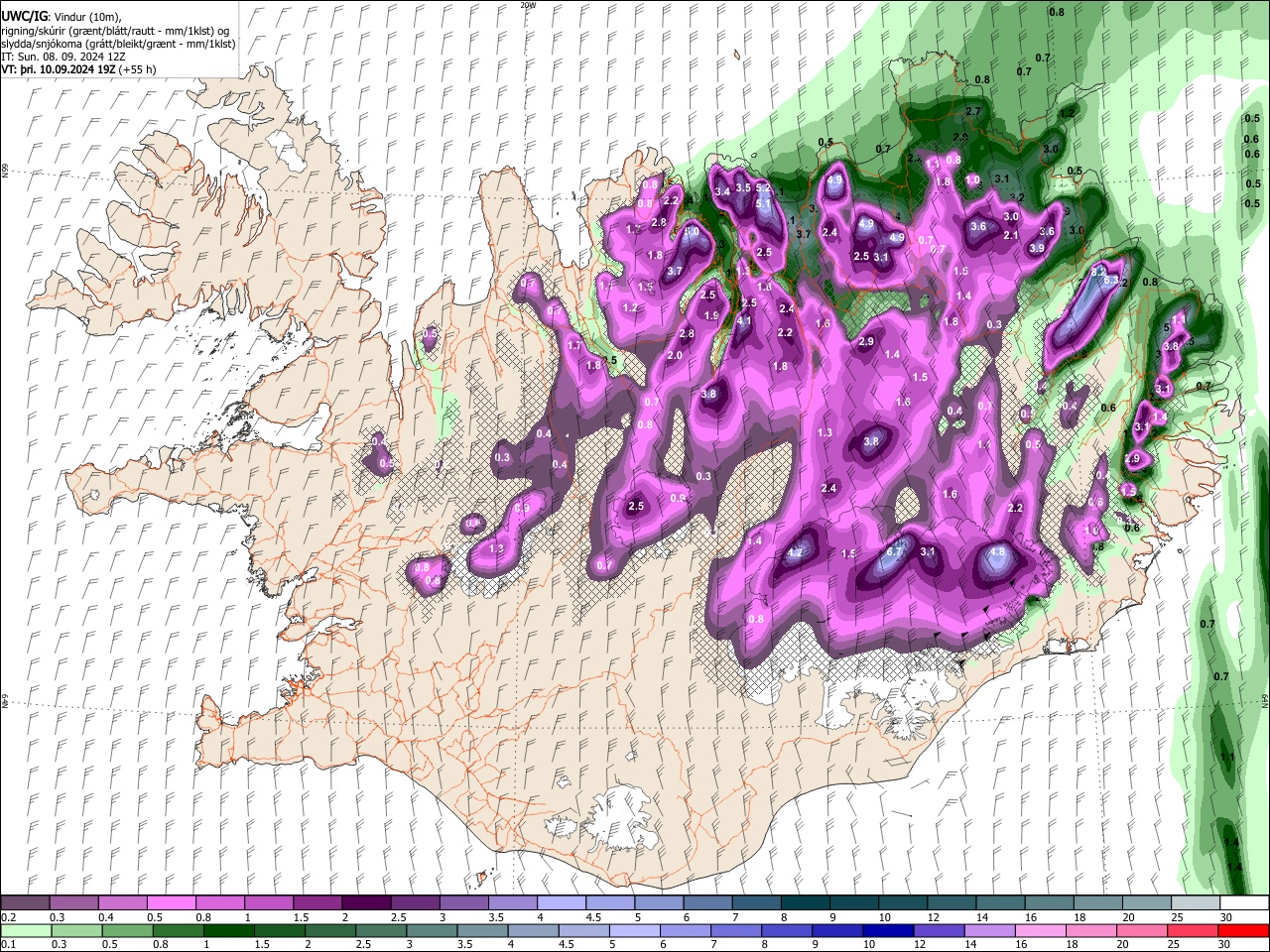
Task: Select the dark teal 8 snow-scale swatch
Action: tap(804, 903)
